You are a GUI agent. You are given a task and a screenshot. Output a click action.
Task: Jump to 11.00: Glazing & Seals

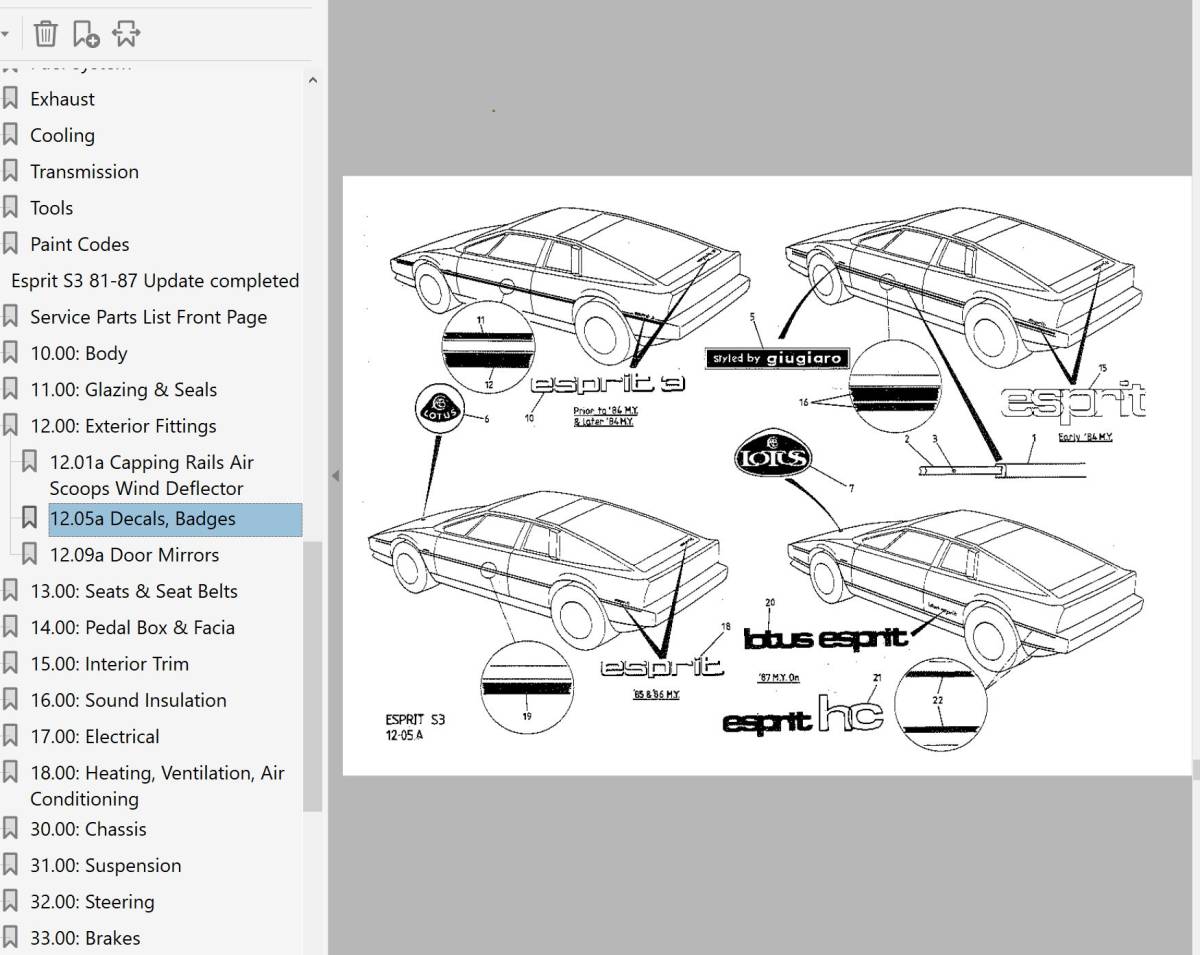(x=123, y=390)
